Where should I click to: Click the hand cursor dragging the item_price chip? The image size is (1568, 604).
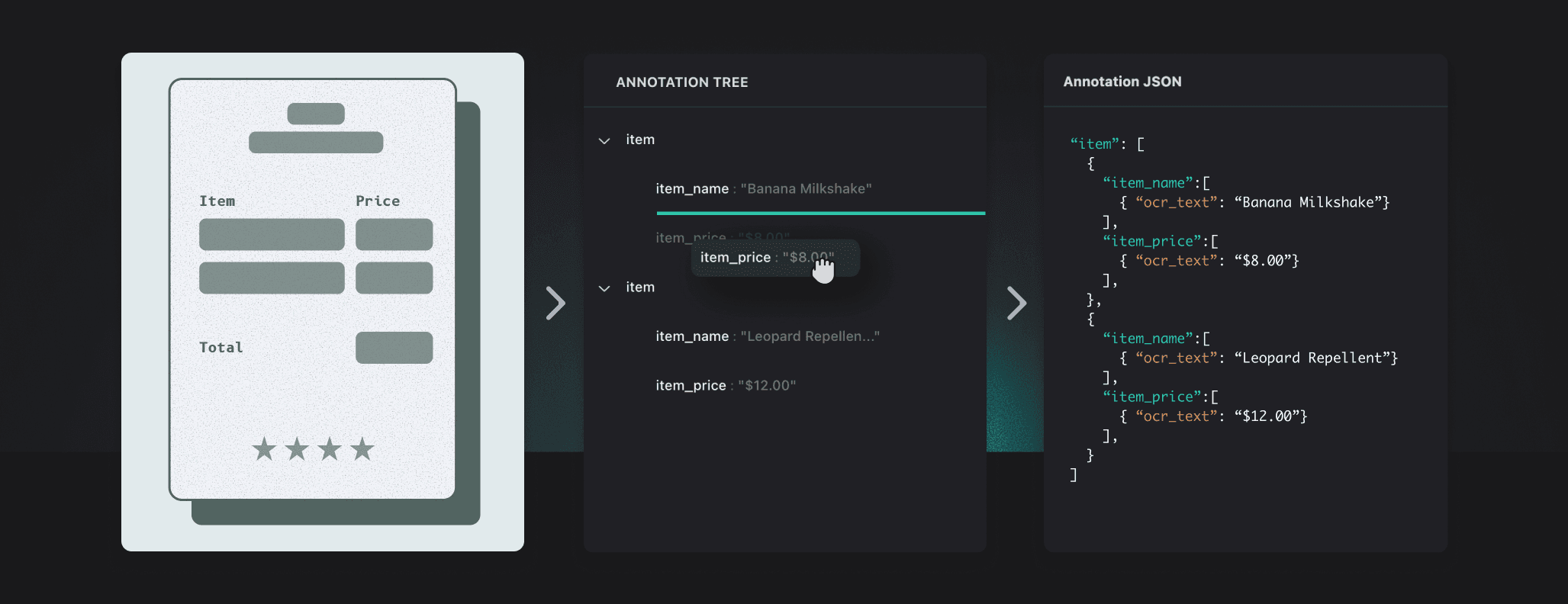(x=823, y=270)
